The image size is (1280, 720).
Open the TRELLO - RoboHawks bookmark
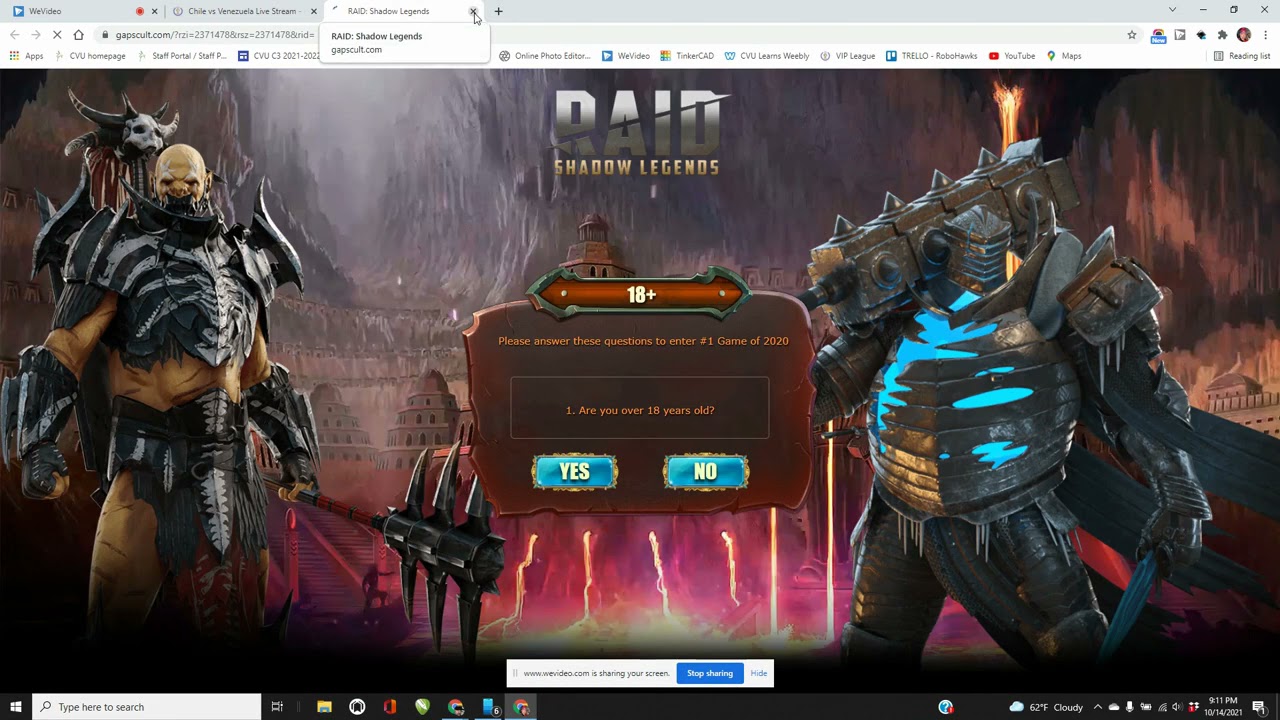pos(932,56)
